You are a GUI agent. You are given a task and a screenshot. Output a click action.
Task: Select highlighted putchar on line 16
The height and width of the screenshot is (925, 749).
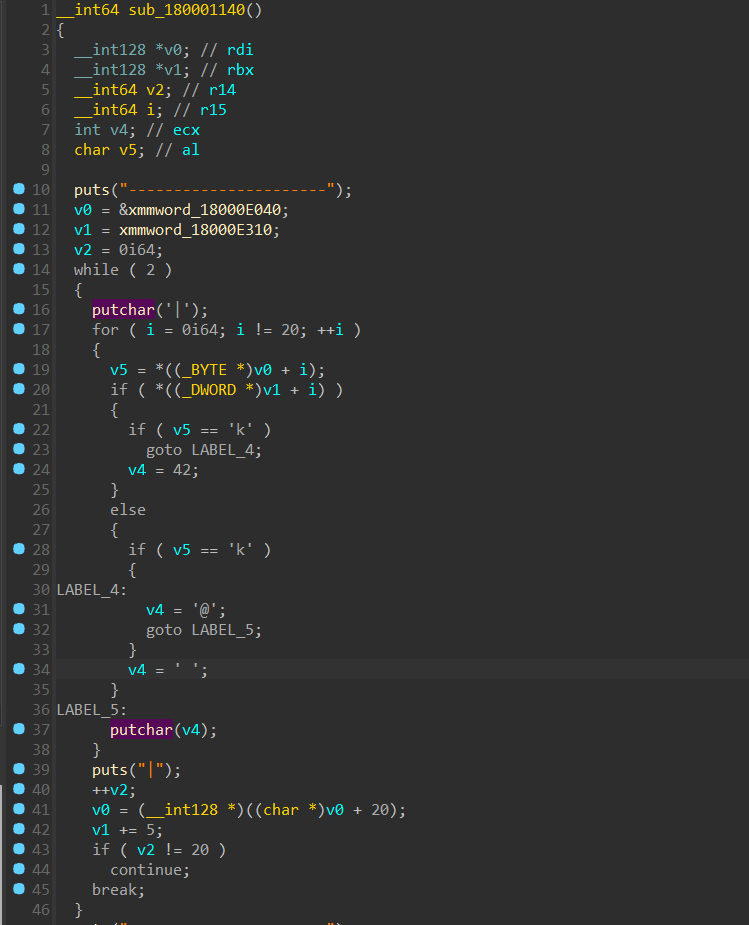coord(123,310)
